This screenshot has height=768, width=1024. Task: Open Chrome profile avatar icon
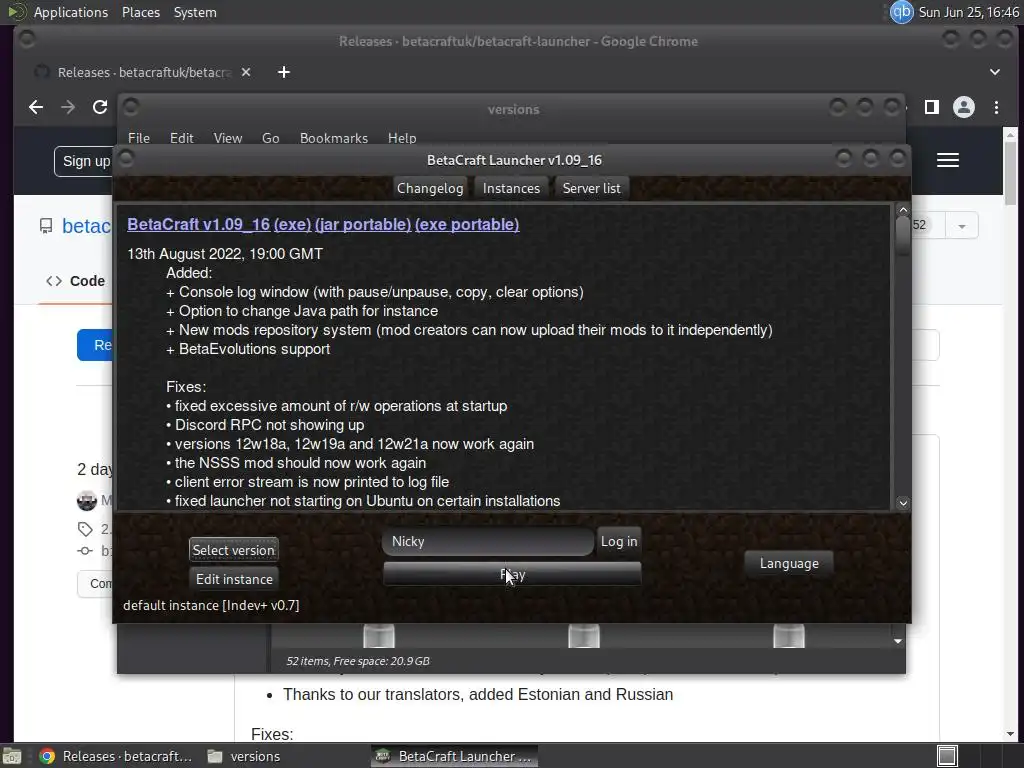tap(963, 107)
